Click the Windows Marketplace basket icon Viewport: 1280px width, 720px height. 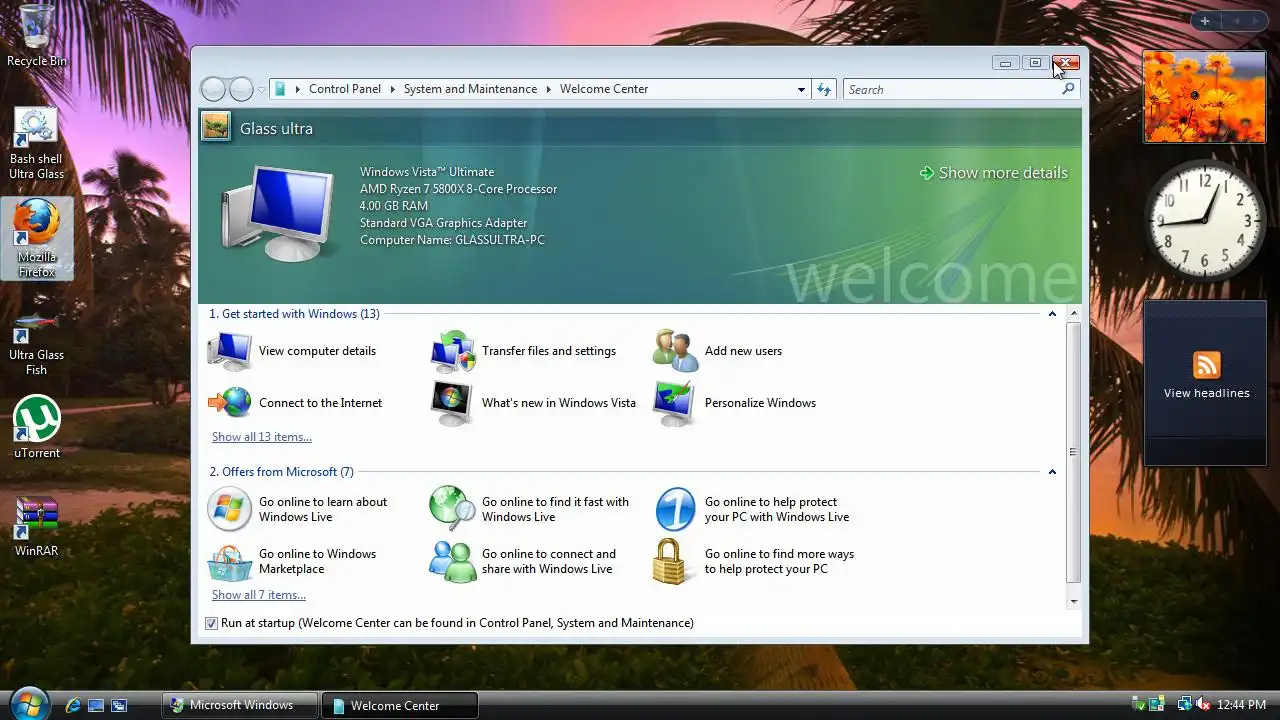[x=230, y=562]
